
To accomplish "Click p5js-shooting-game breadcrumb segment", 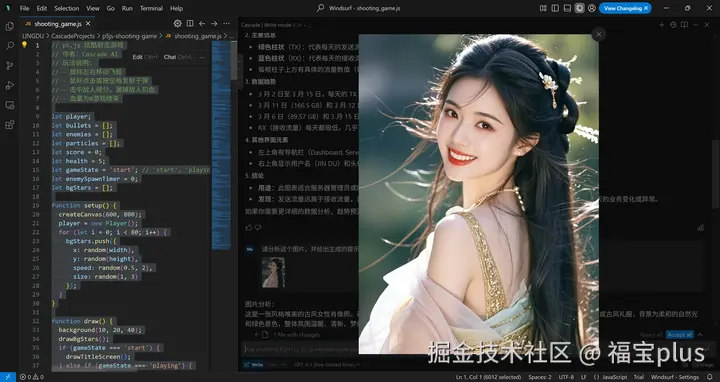I will (x=129, y=36).
